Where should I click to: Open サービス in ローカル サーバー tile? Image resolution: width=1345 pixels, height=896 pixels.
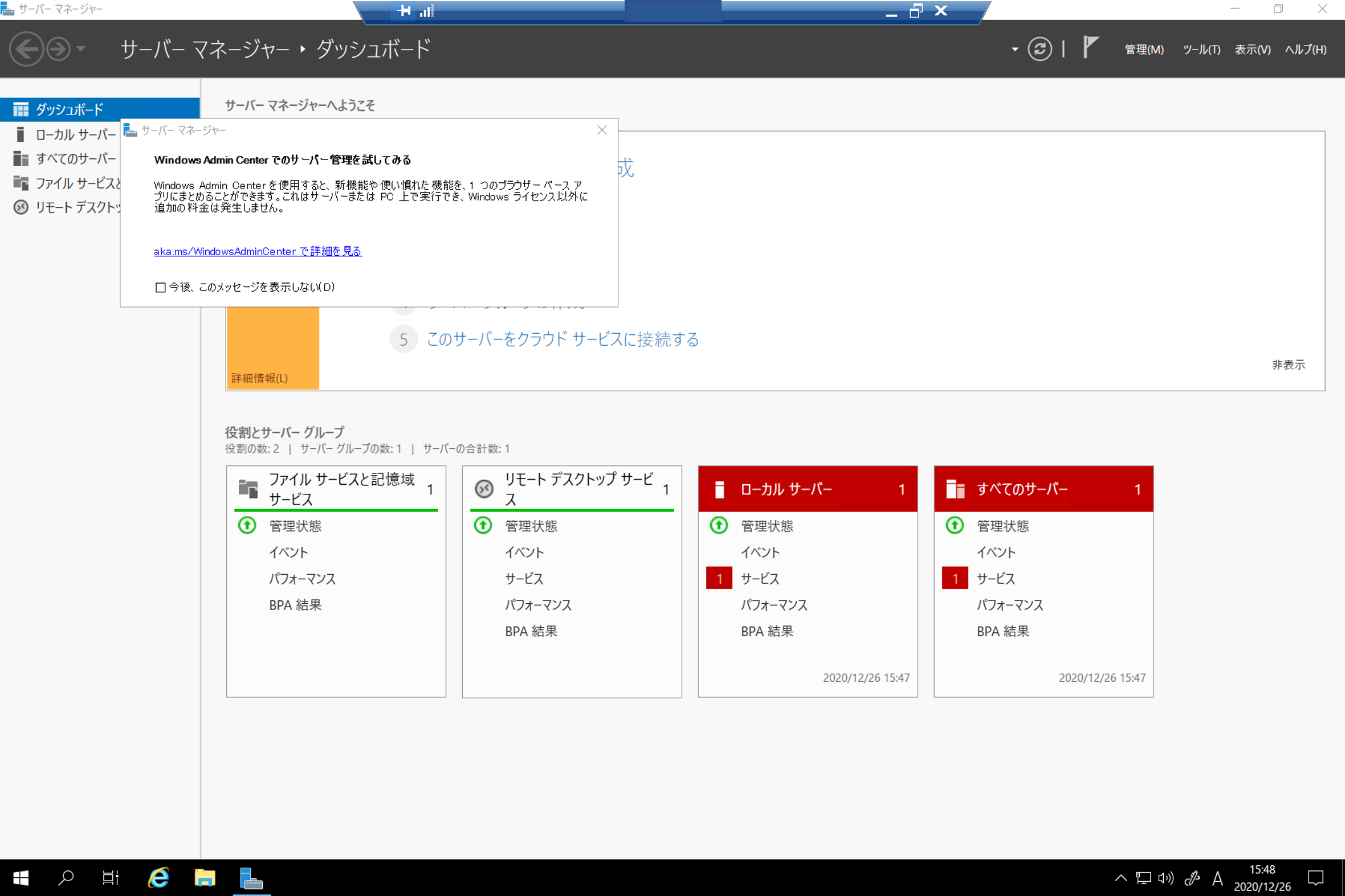click(x=760, y=578)
